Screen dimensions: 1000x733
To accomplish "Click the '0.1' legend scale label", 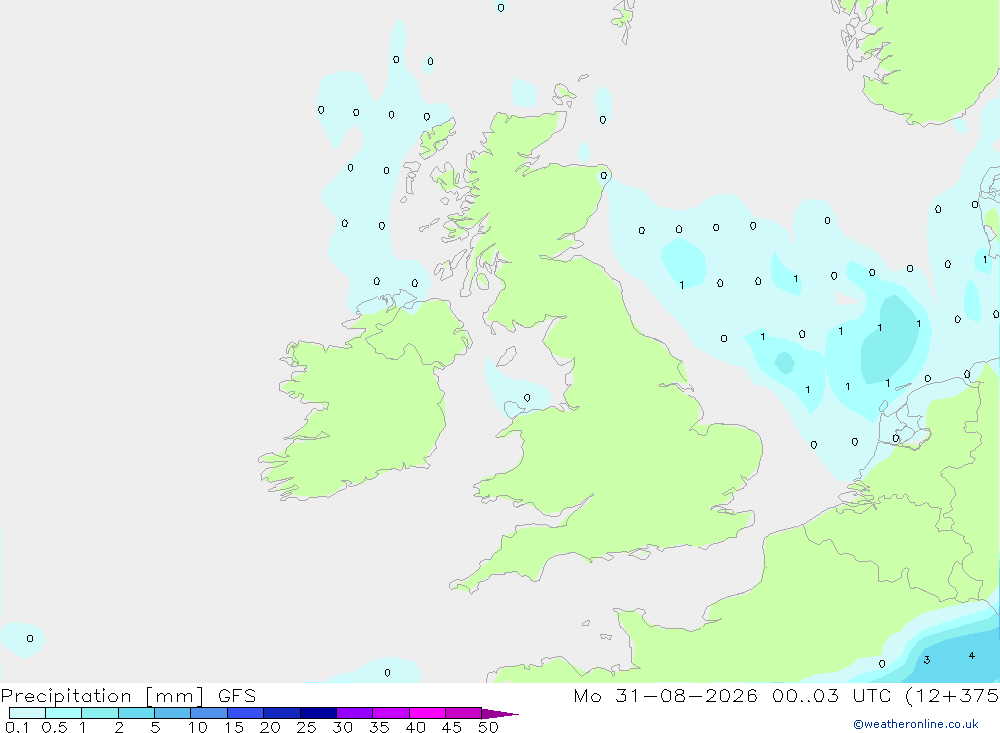I will point(17,727).
